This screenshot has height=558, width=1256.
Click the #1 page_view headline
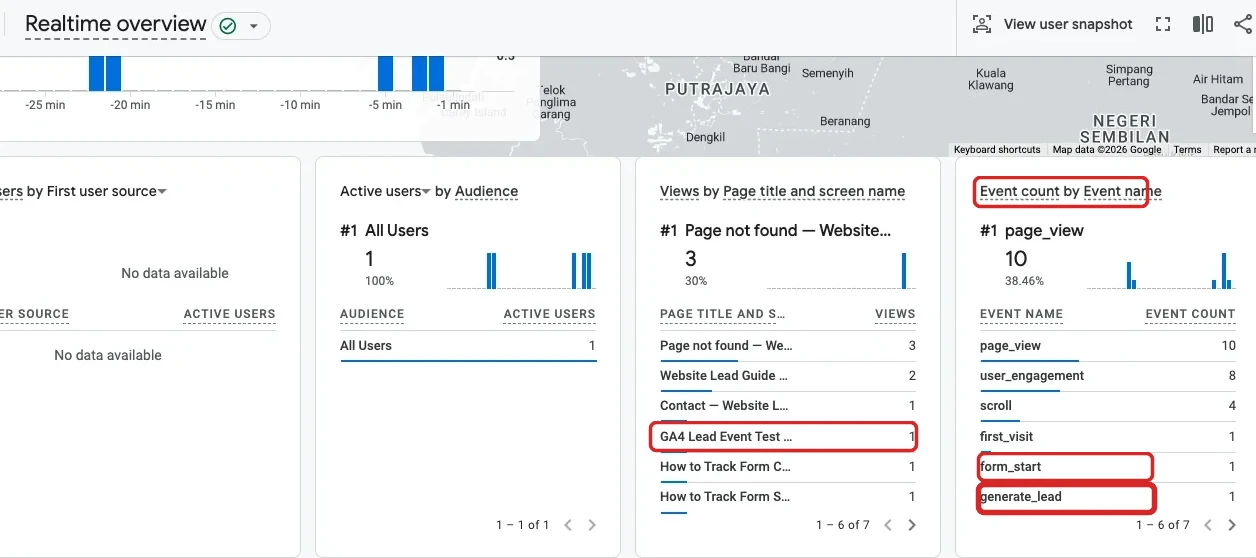click(1032, 230)
